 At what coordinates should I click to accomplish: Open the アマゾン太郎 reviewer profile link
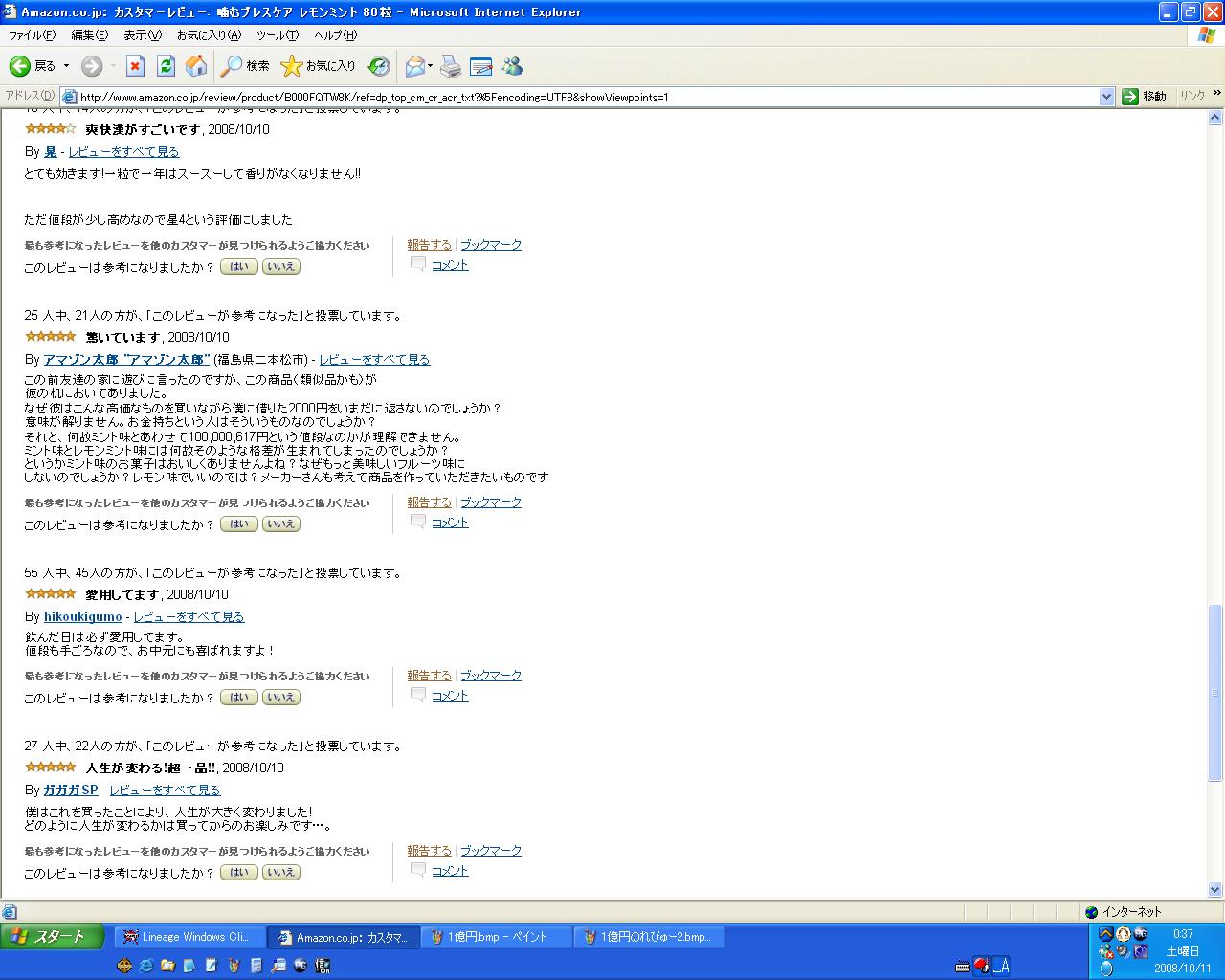(x=126, y=360)
